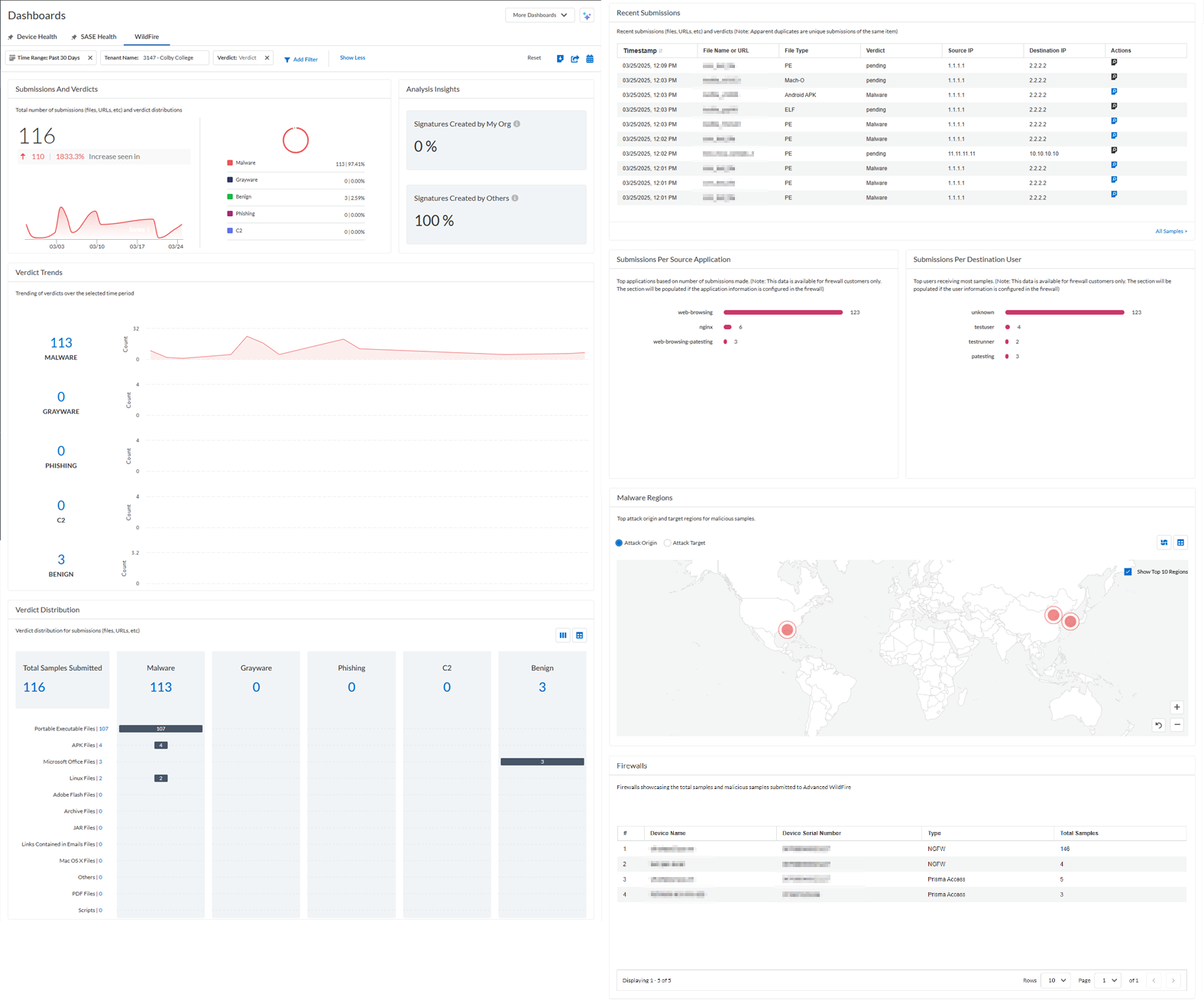
Task: Reset the dashboard filters
Action: pyautogui.click(x=534, y=58)
